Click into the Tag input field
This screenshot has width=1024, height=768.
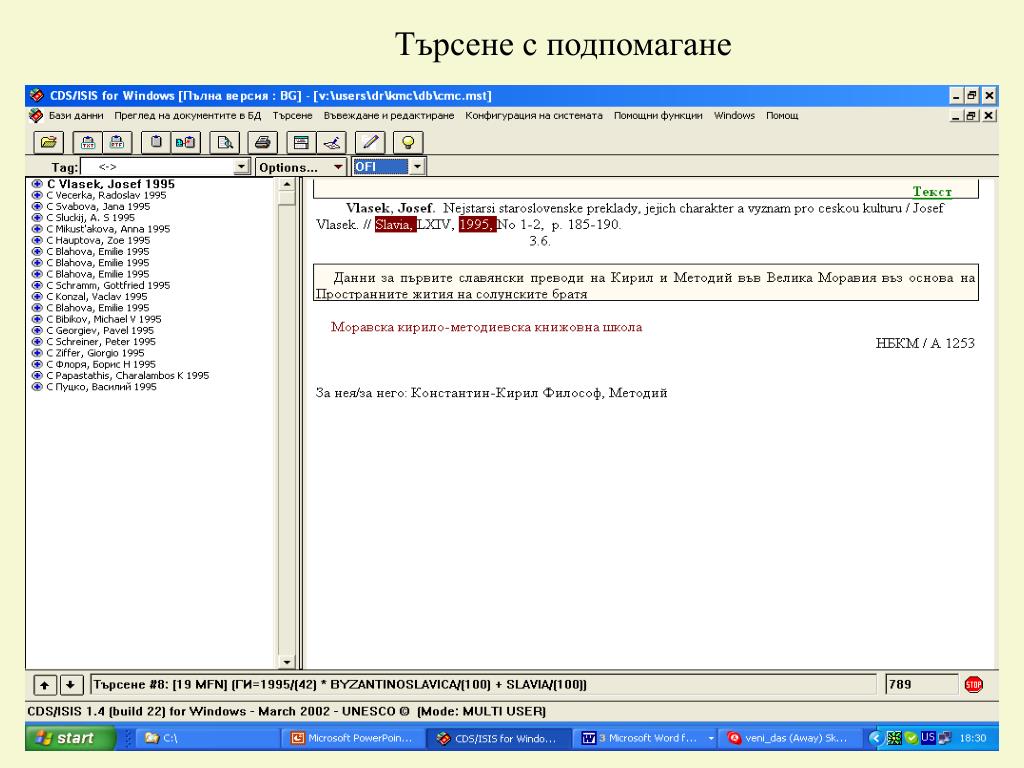click(157, 167)
